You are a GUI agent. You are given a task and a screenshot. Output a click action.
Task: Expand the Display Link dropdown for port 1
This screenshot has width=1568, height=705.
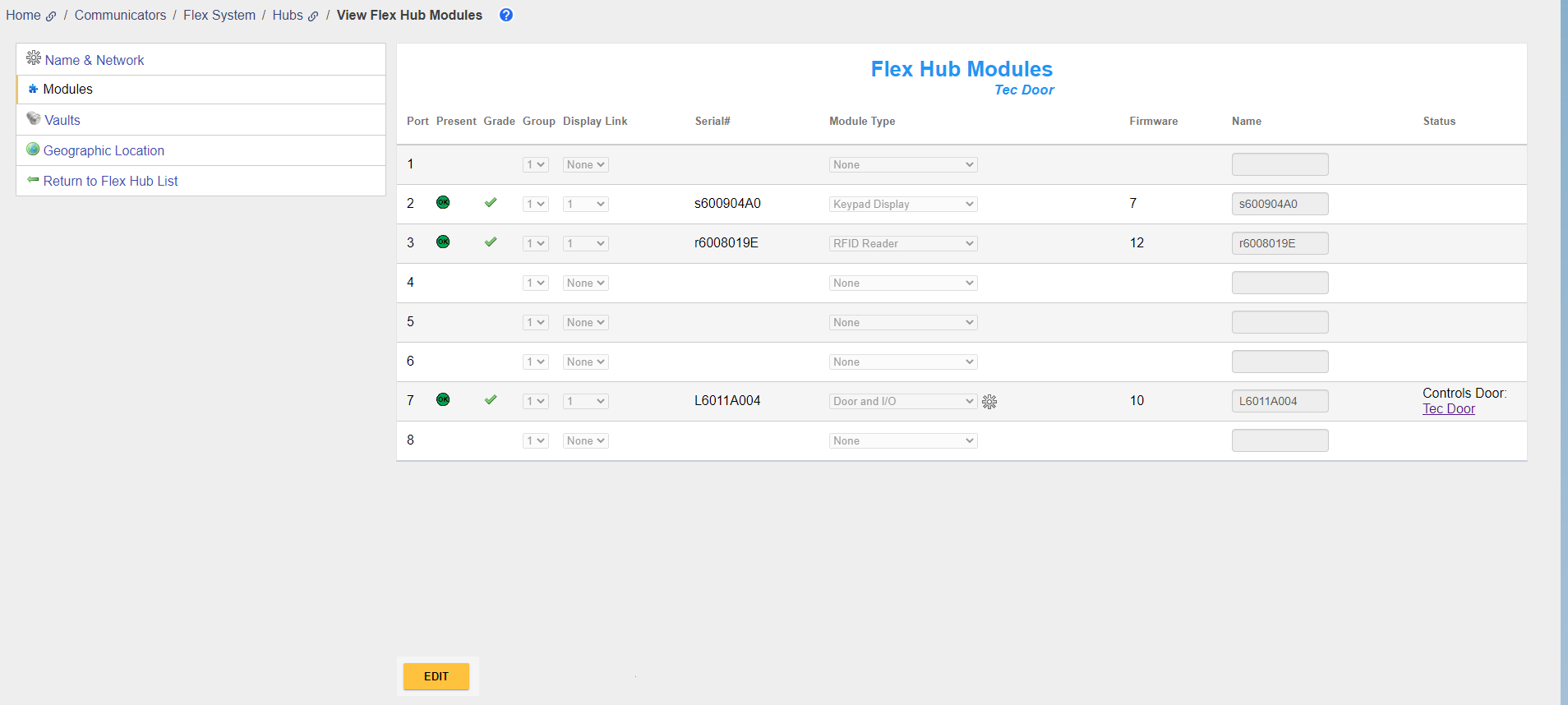click(x=585, y=165)
